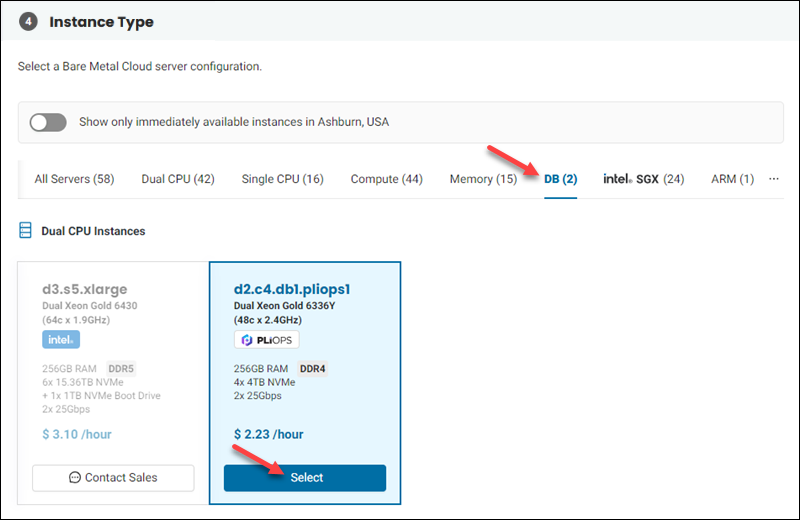Screen dimensions: 800x520
Task: Click the 6x 15.36TB NVMe spec
Action: coord(83,382)
